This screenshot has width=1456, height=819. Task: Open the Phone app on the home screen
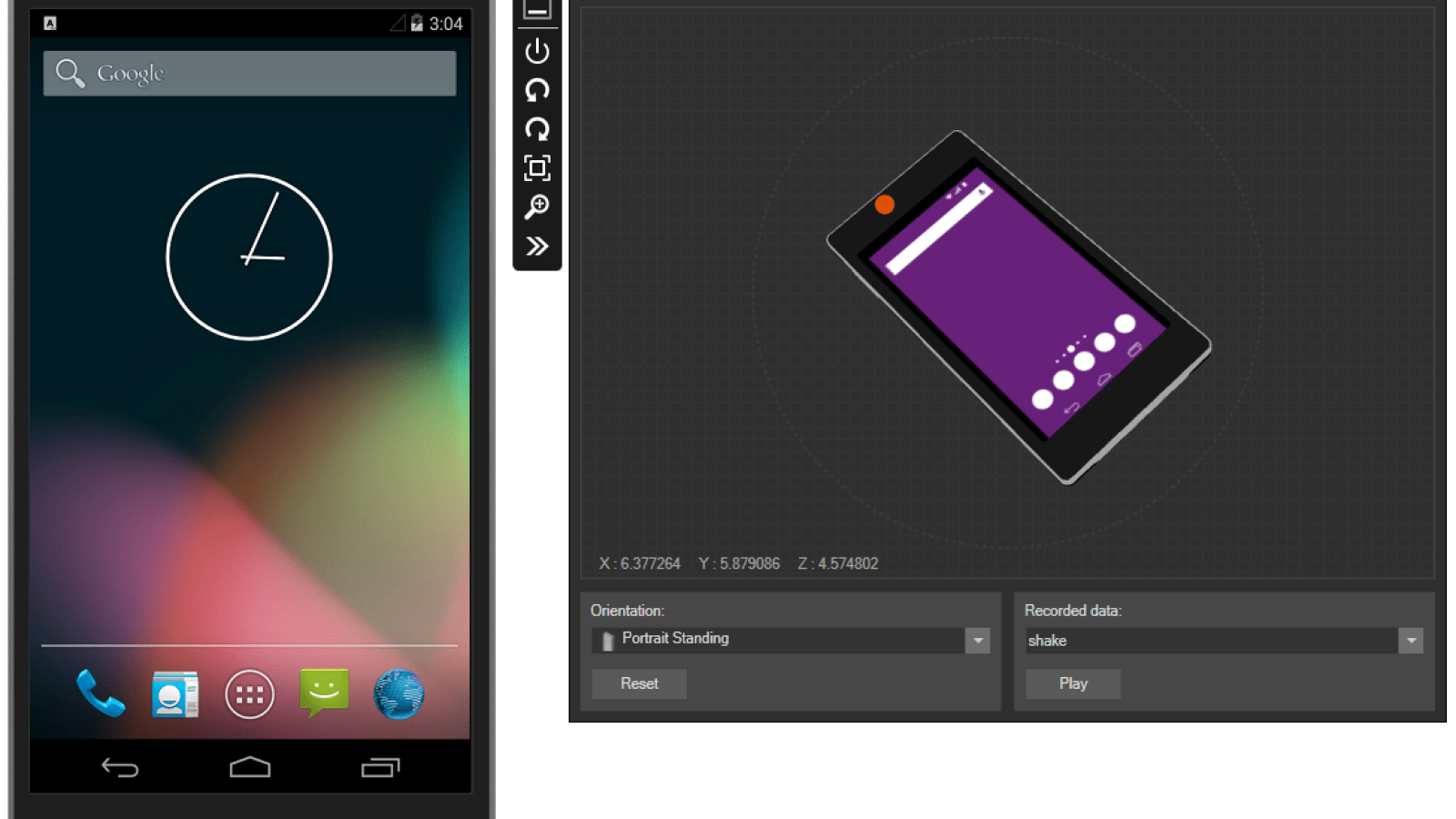pos(100,694)
